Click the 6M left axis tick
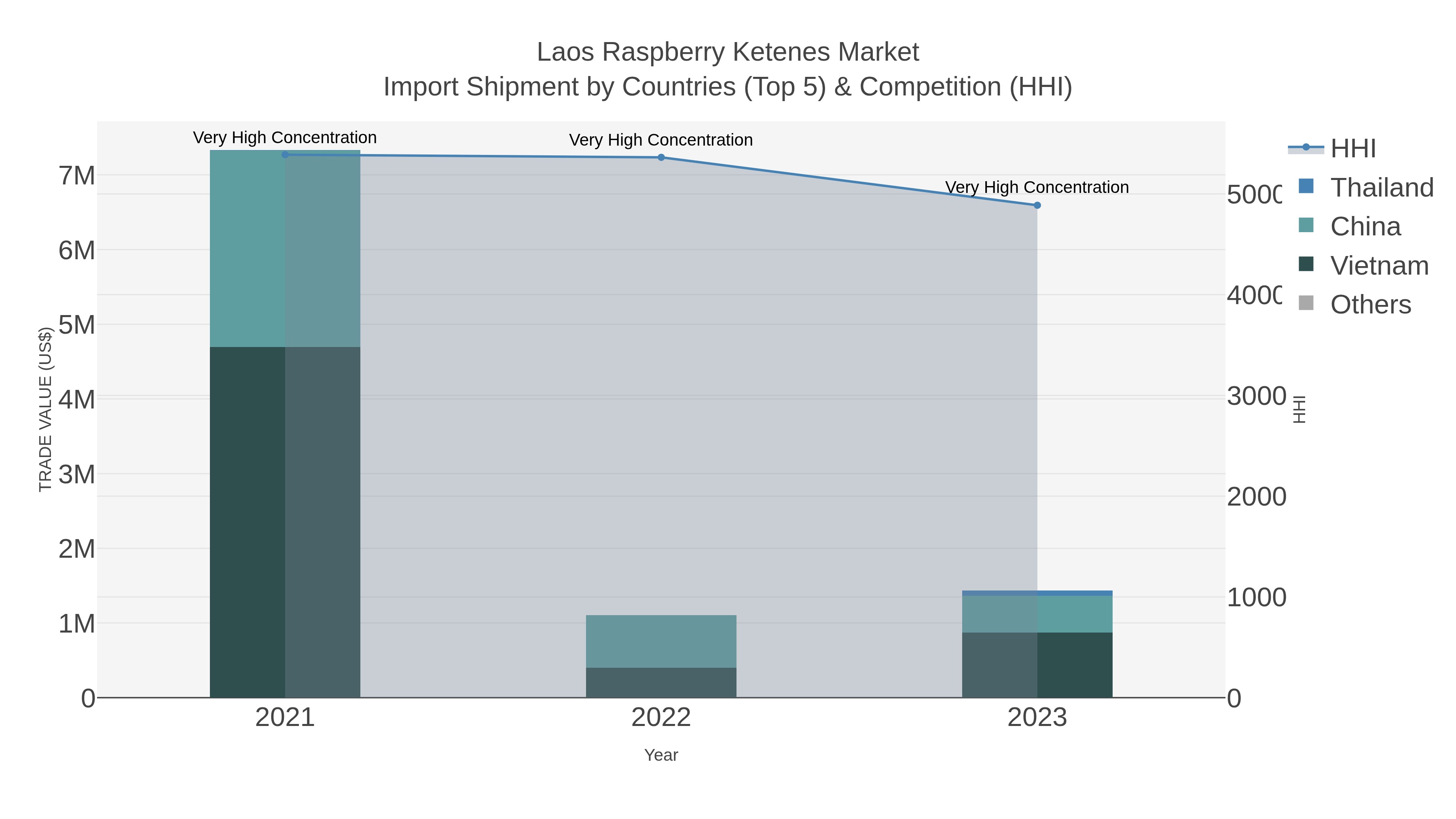This screenshot has width=1456, height=819. [77, 250]
